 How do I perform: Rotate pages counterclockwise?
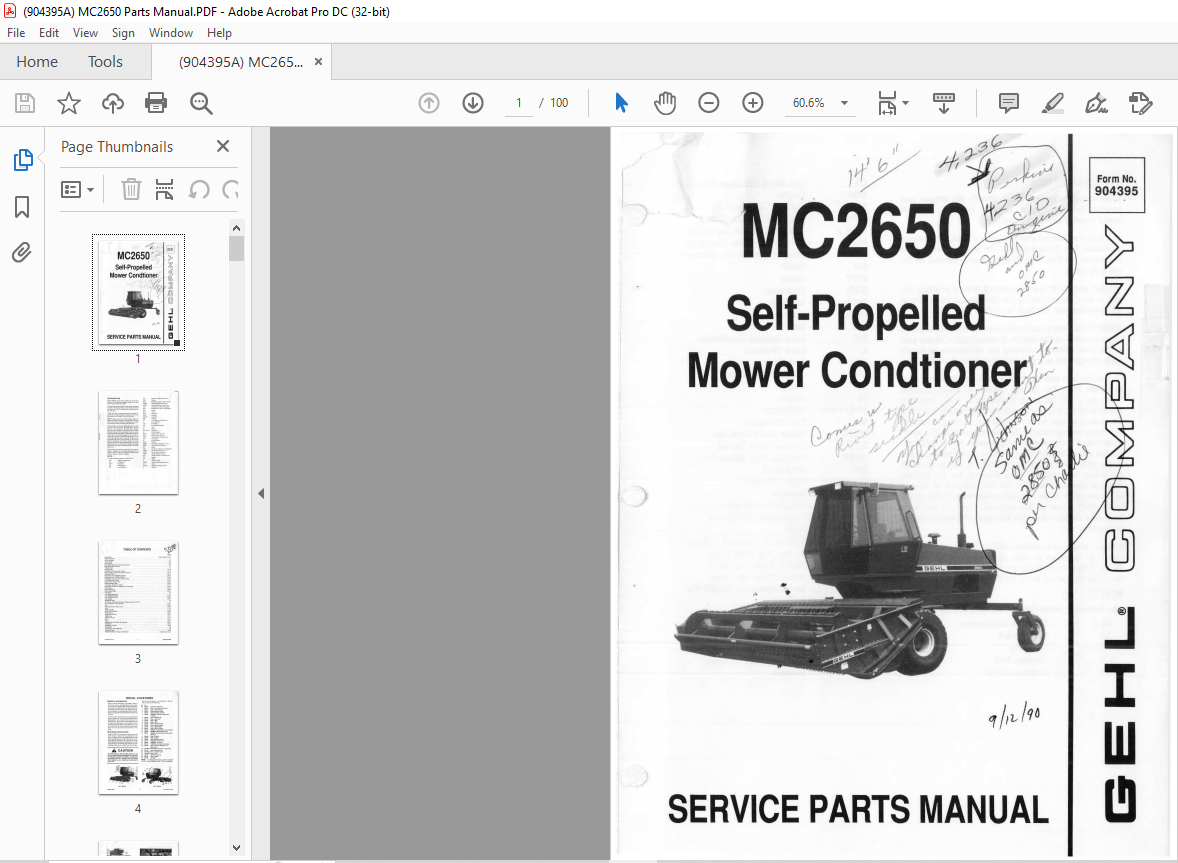tap(199, 189)
